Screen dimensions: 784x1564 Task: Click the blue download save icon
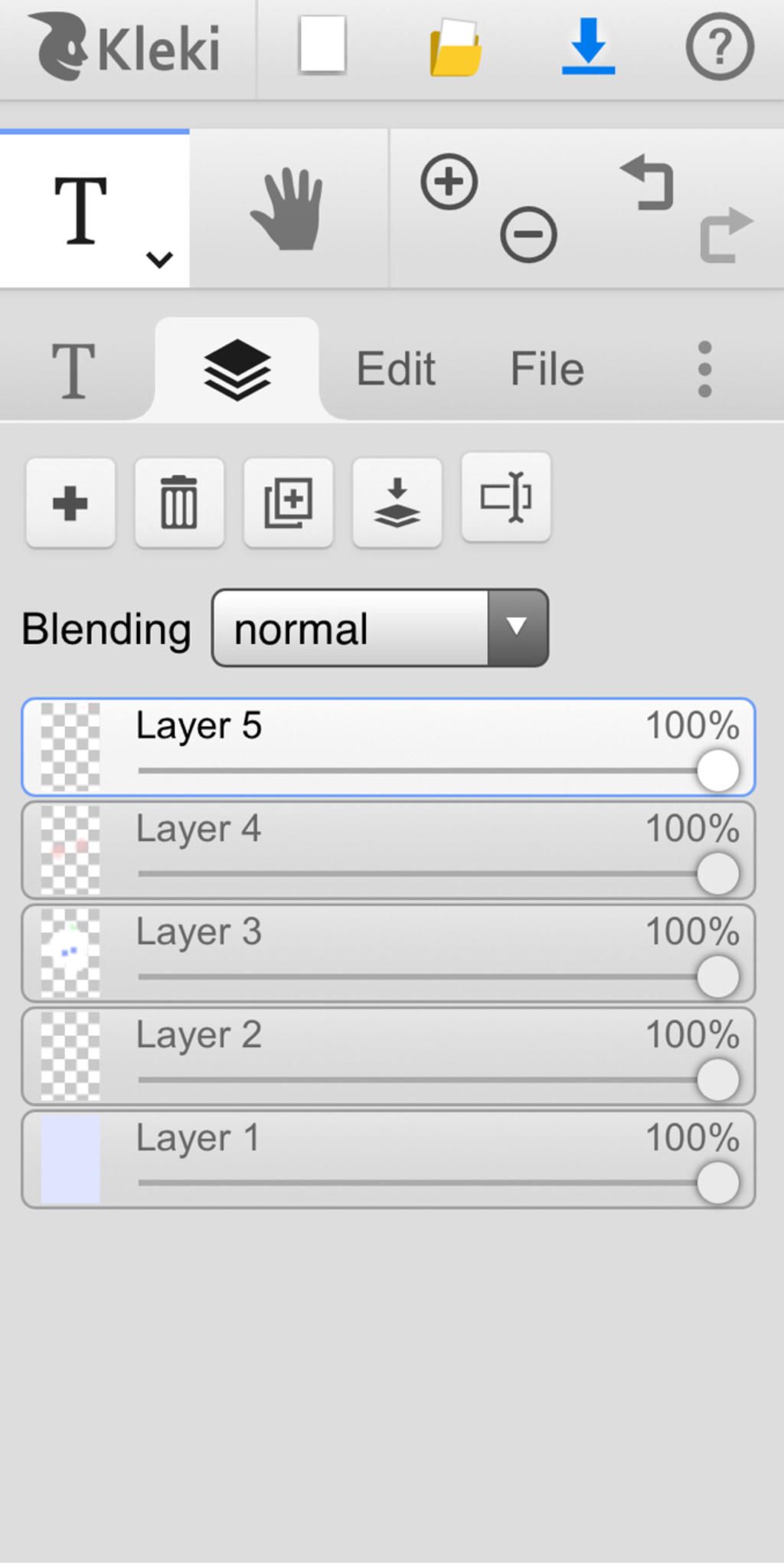pos(588,47)
